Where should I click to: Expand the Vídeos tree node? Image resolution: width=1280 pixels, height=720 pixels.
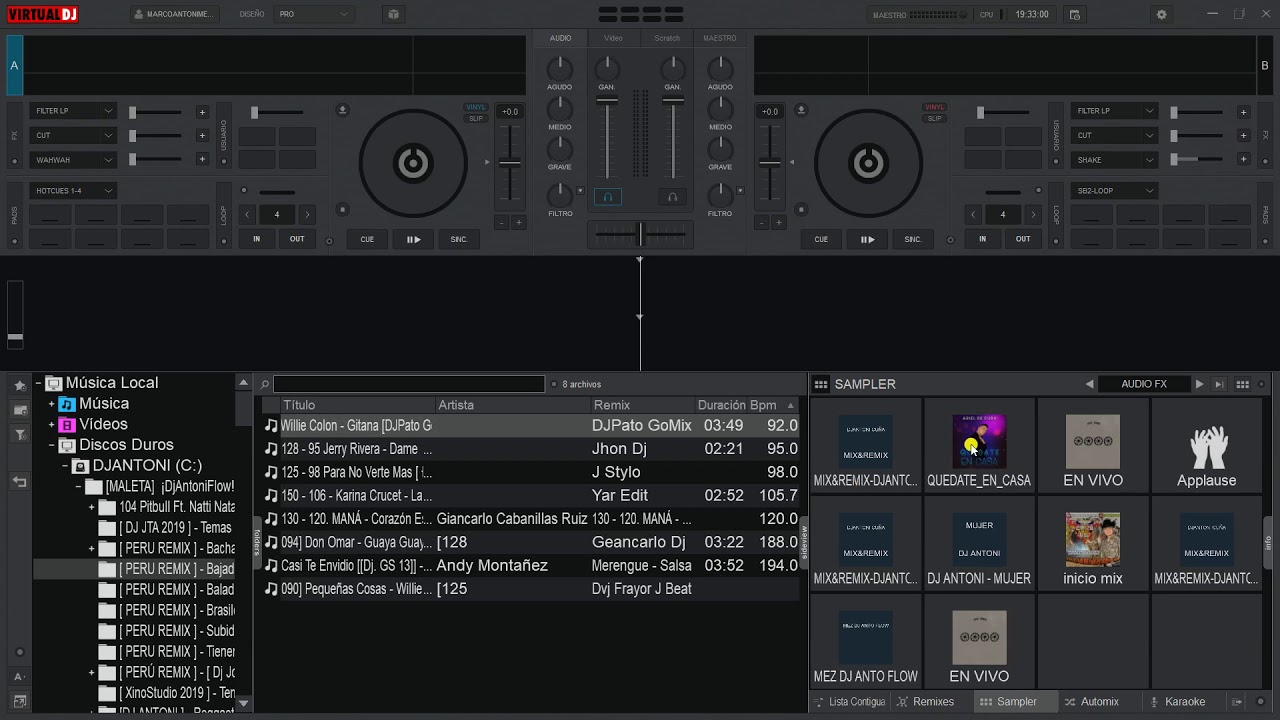[51, 425]
